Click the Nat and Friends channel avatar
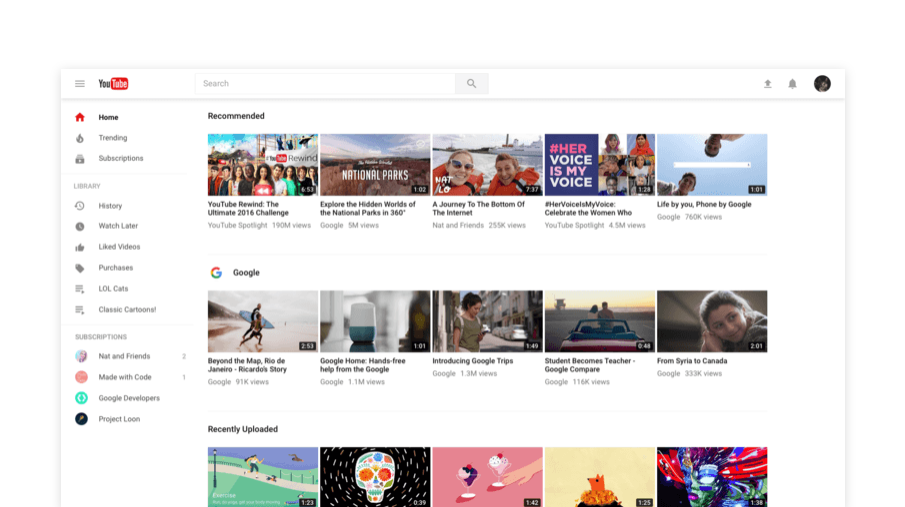Screen dimensions: 905x507 pyautogui.click(x=81, y=356)
